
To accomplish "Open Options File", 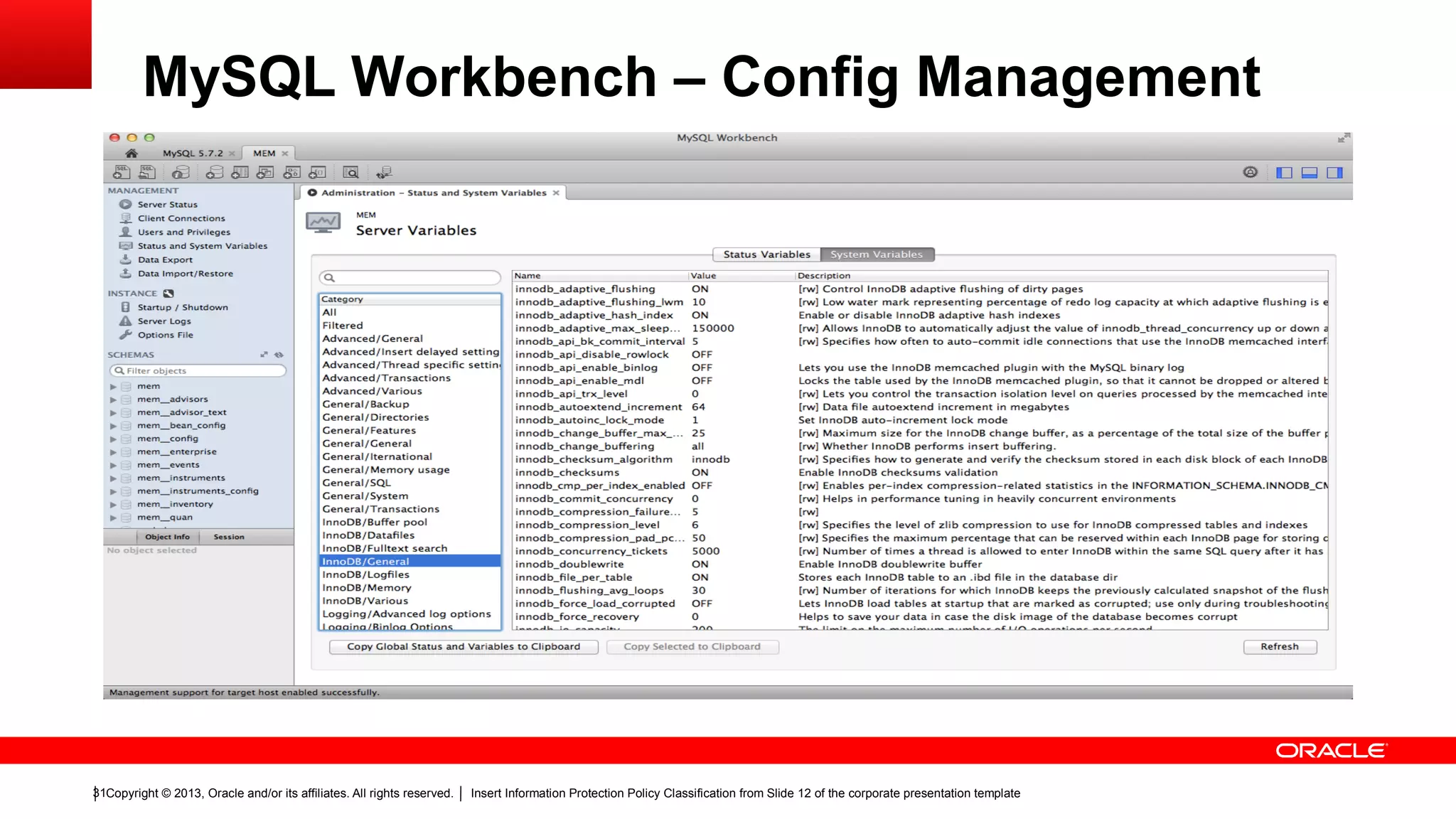I will coord(165,335).
